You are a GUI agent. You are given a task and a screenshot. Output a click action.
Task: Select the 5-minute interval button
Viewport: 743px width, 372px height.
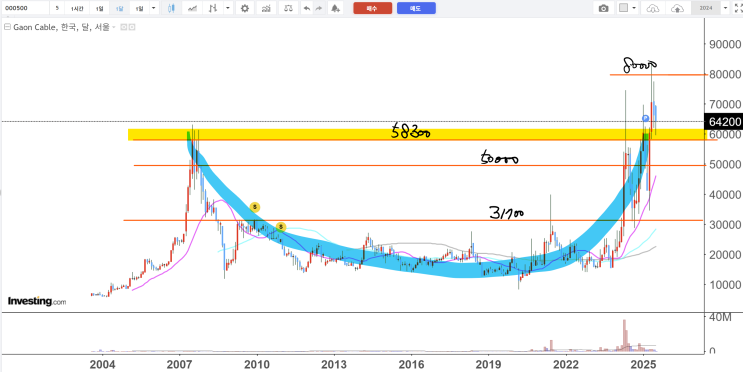point(57,8)
